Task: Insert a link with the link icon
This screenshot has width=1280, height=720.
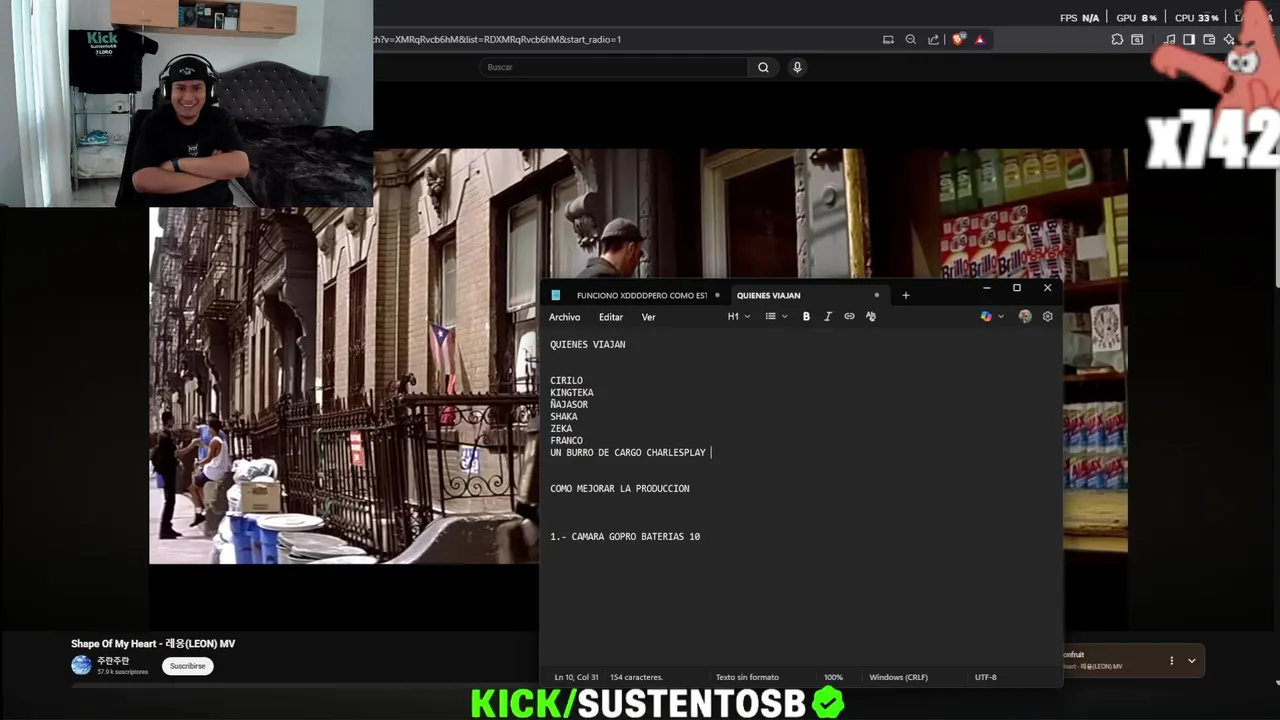Action: pos(849,317)
